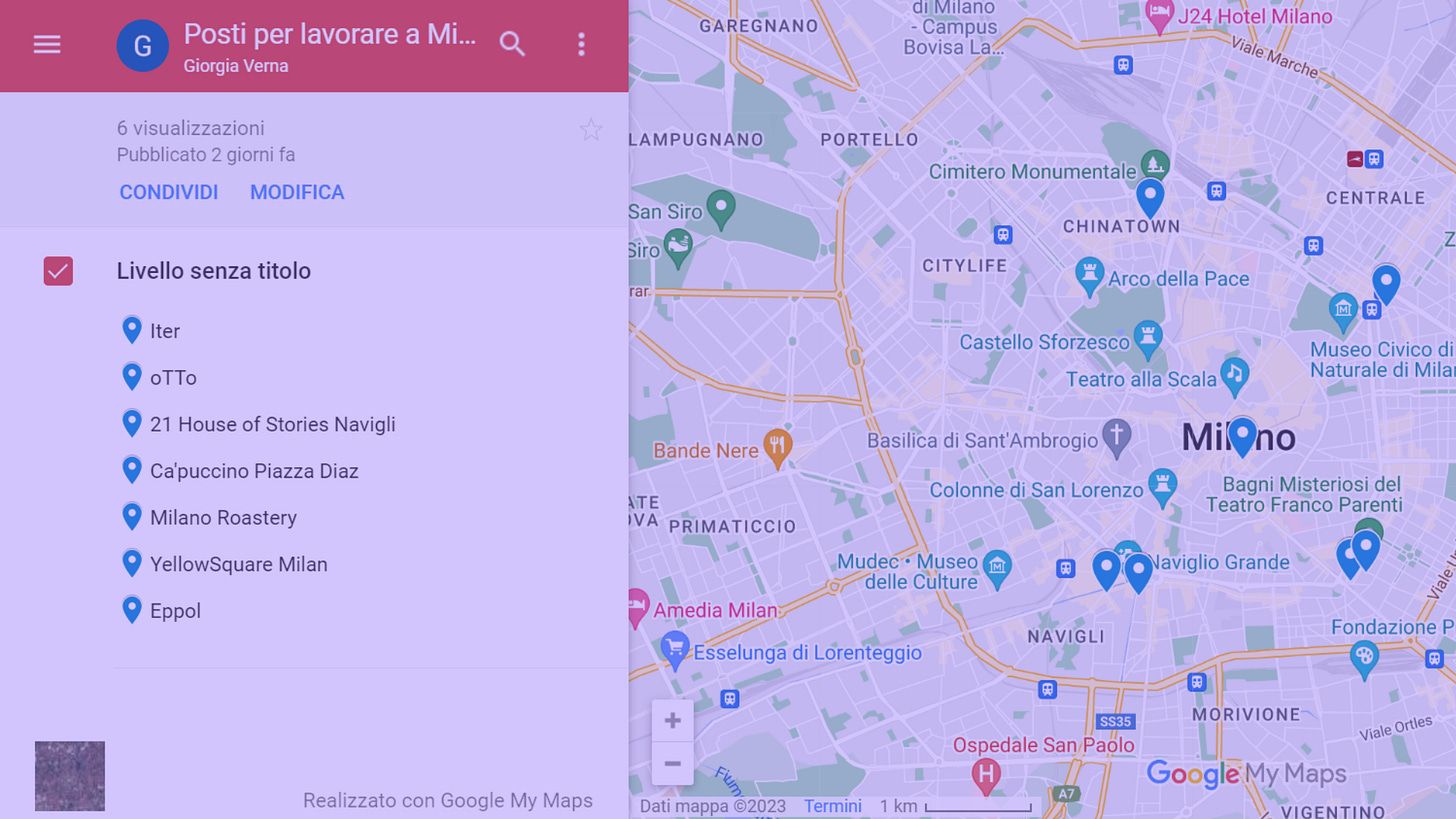Screen dimensions: 1456x819
Task: Select YellowSquare Milan list entry
Action: (x=239, y=564)
